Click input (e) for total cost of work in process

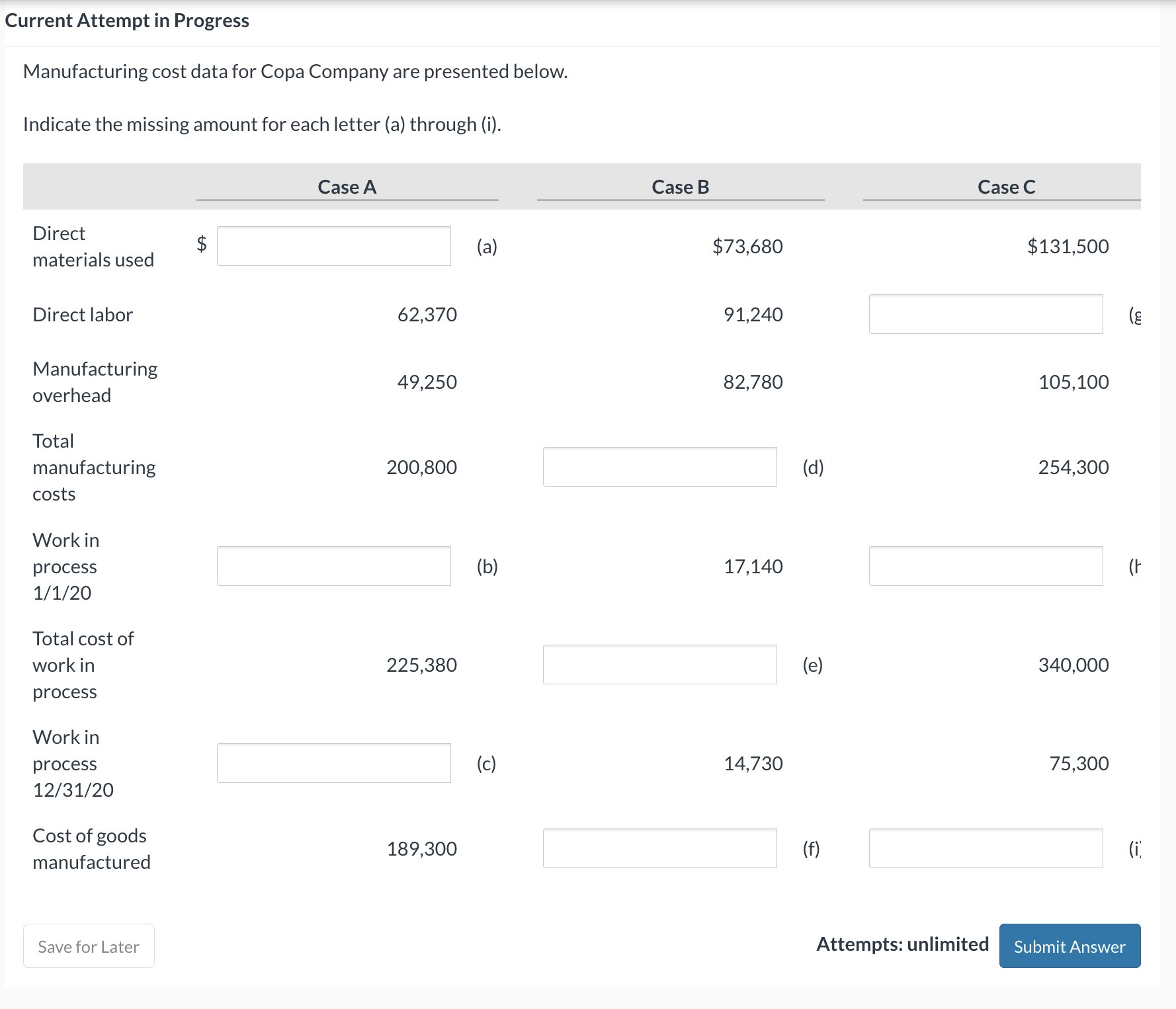tap(659, 665)
